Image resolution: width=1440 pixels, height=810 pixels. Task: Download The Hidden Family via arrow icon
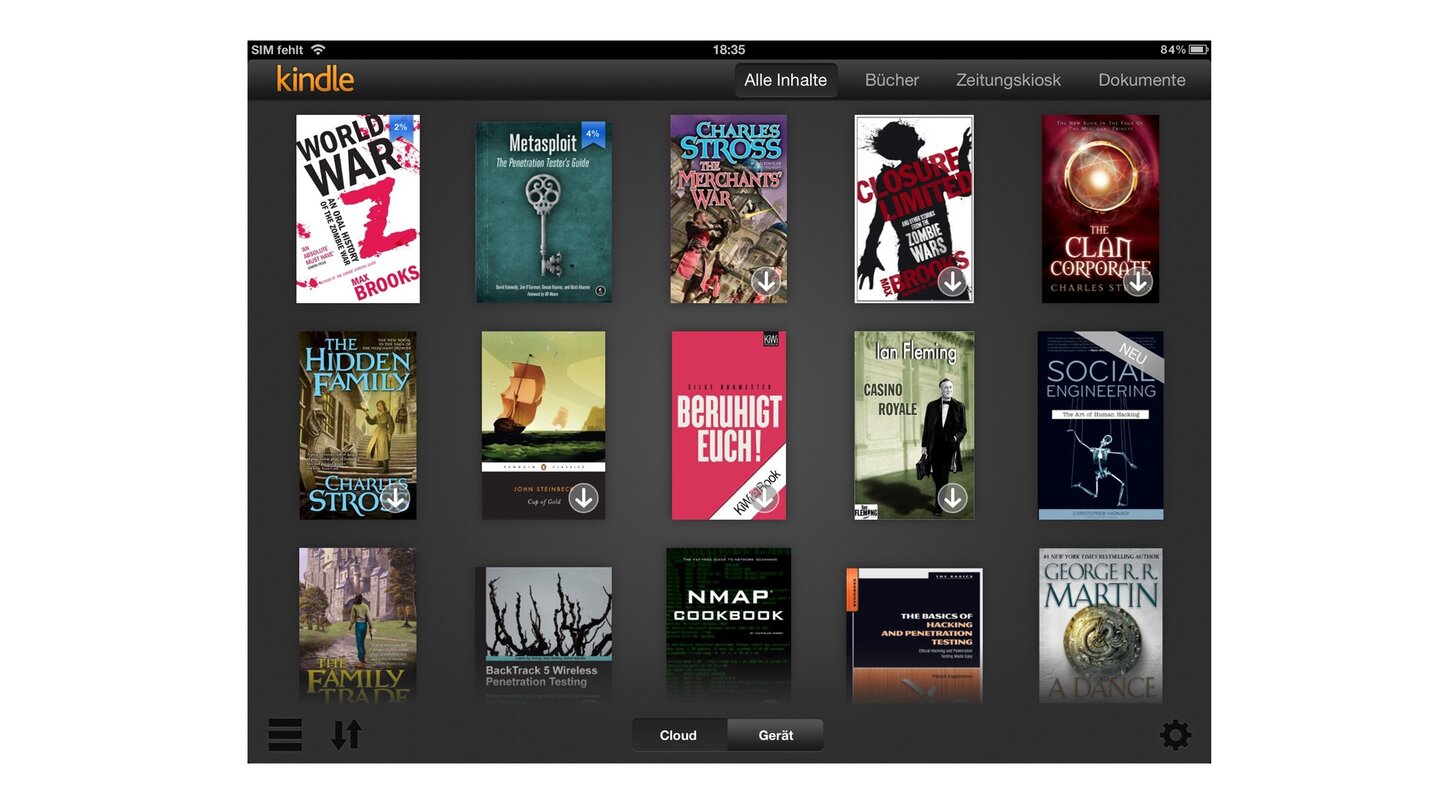coord(395,497)
